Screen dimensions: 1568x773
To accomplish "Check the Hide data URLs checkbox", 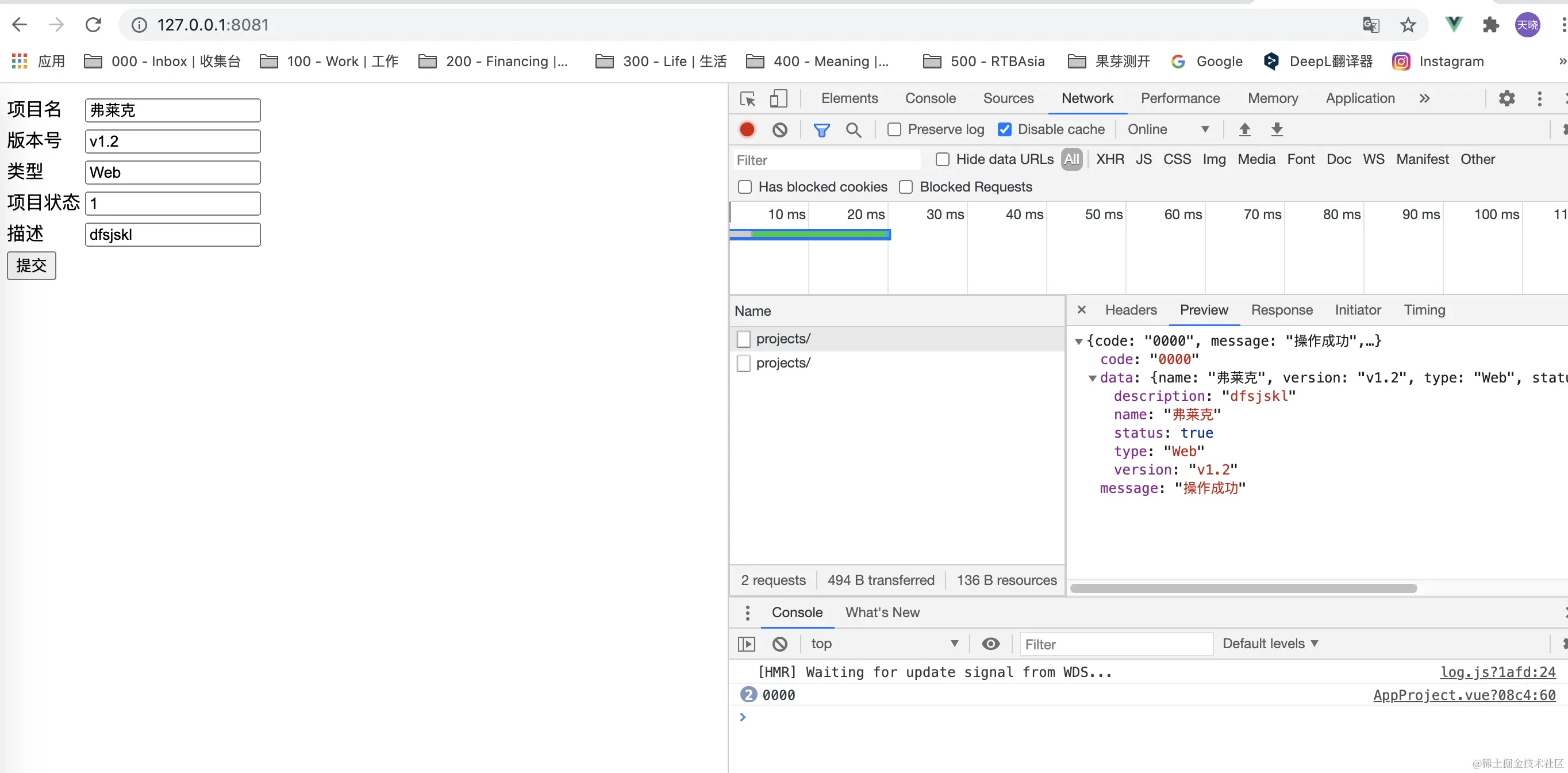I will (x=942, y=159).
